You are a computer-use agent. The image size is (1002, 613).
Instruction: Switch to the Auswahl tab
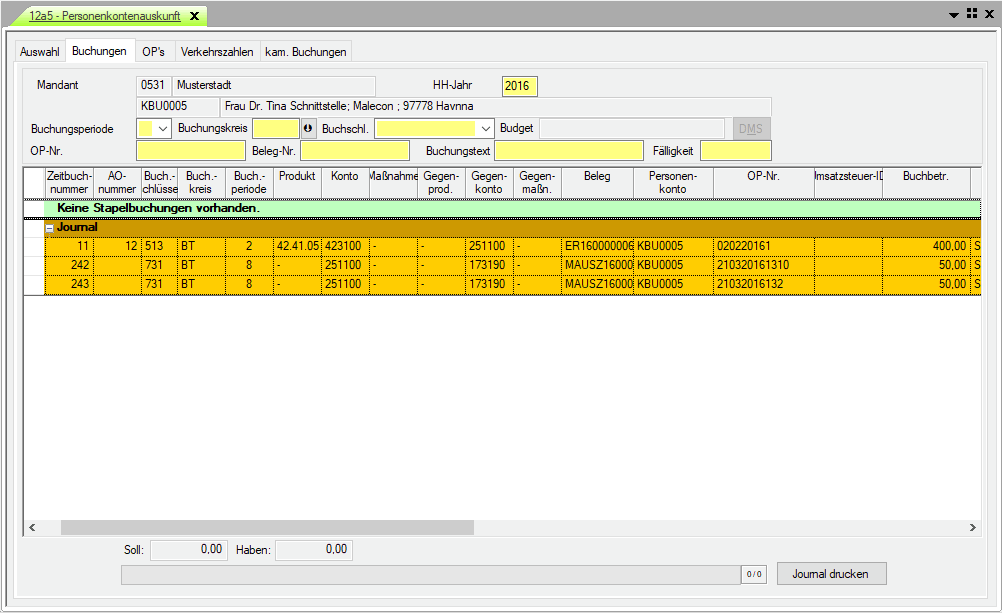pos(40,52)
